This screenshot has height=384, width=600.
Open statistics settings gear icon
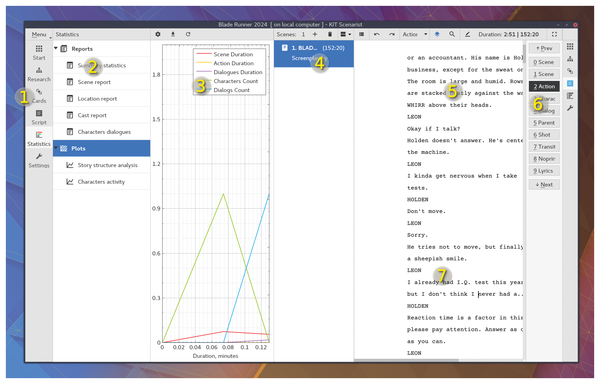(158, 34)
